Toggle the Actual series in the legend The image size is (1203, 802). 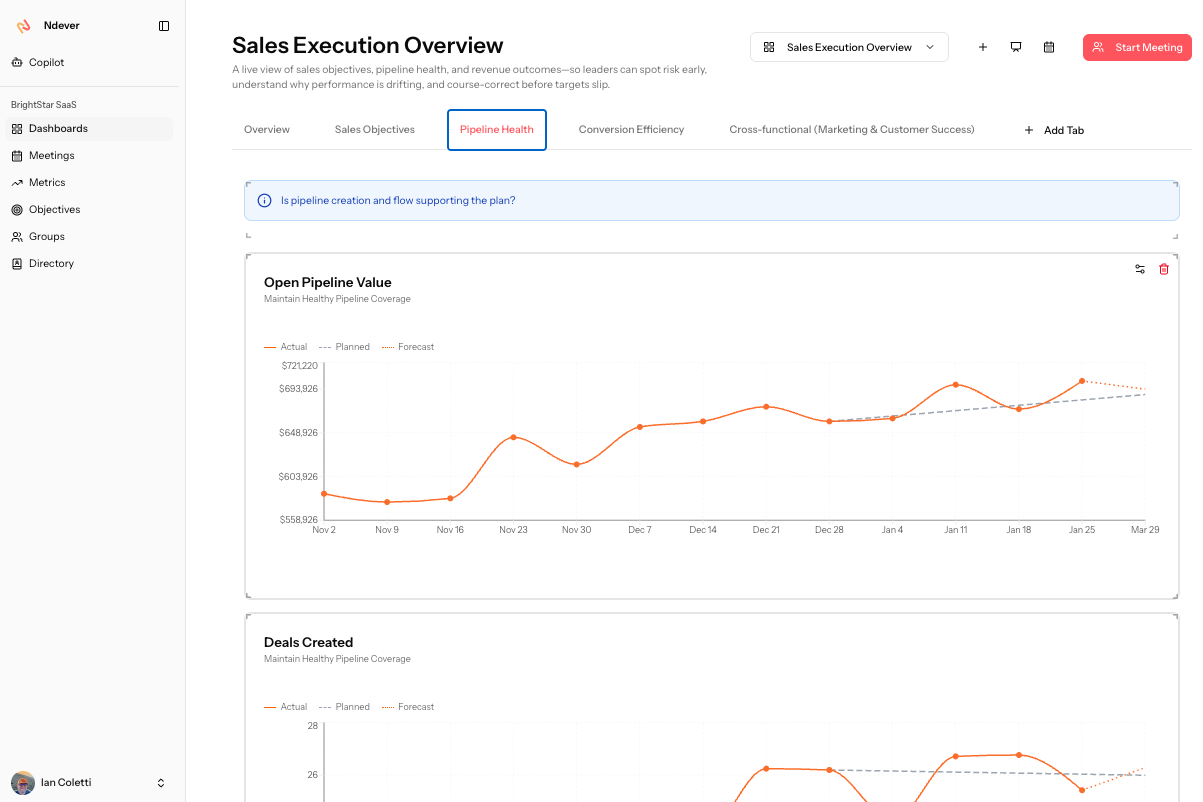pyautogui.click(x=284, y=346)
